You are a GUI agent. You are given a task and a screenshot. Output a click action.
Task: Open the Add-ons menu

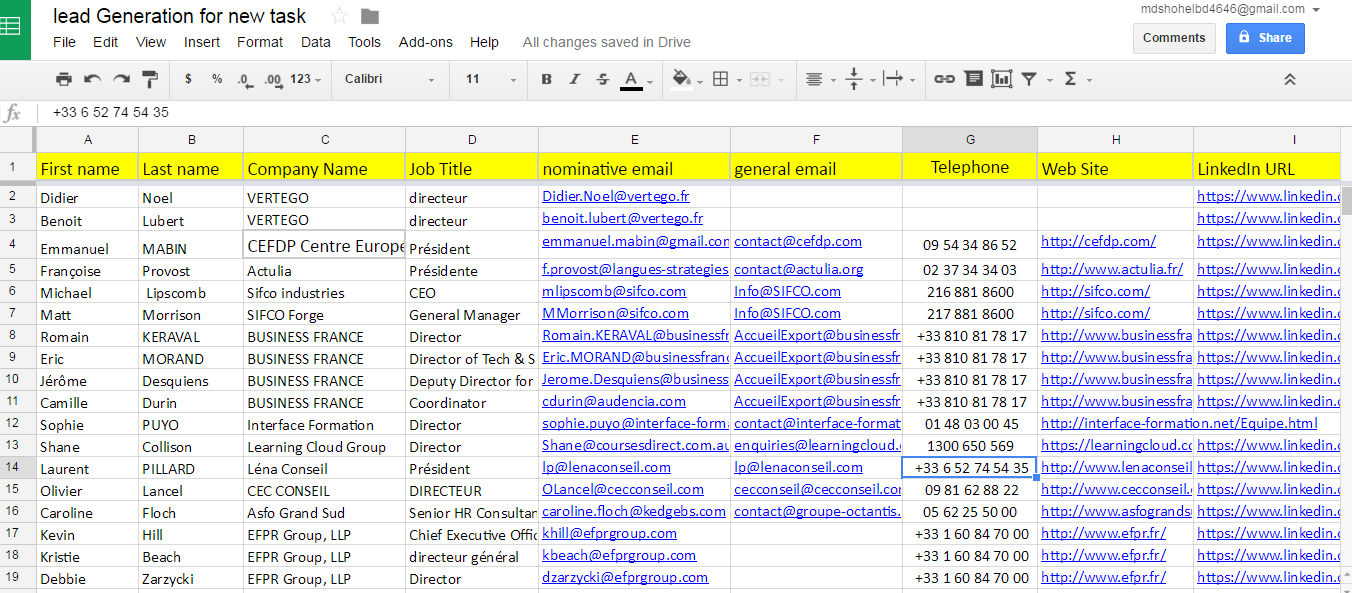(x=425, y=42)
